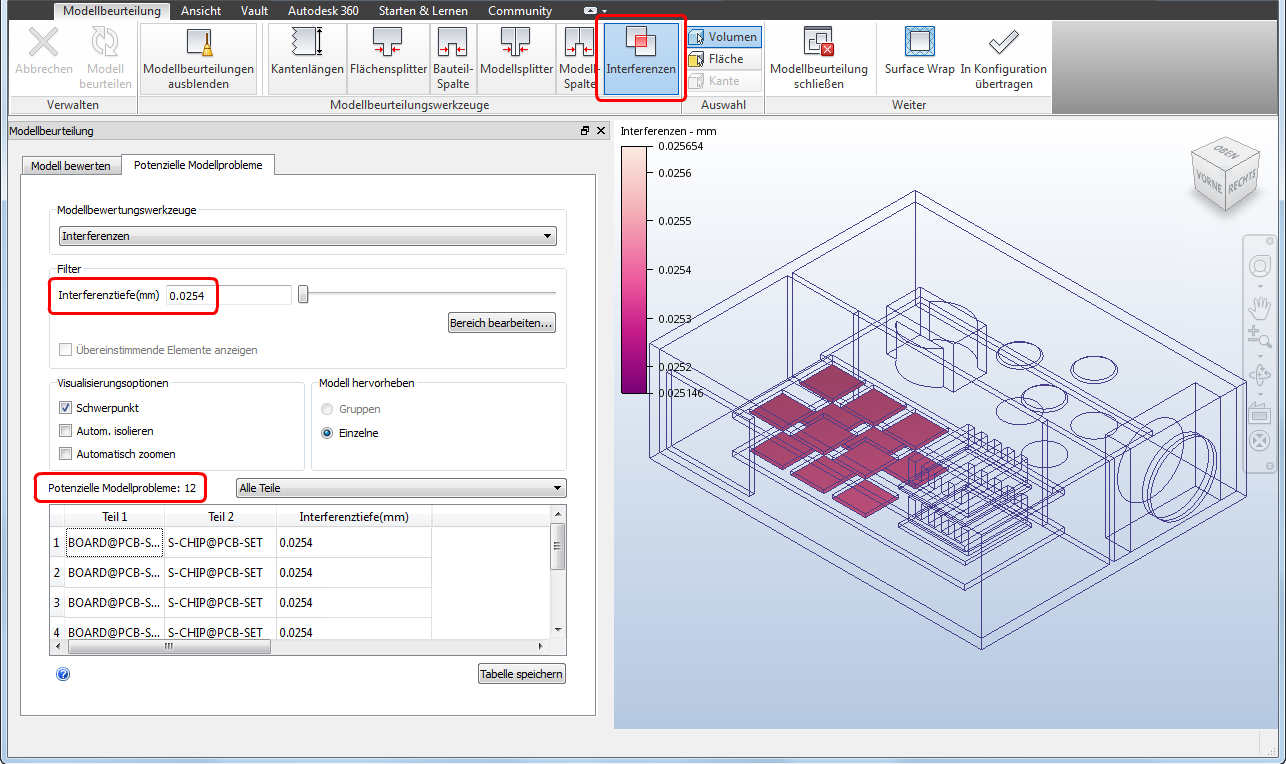Screen dimensions: 1286x764
Task: Run the Modell beurteilen tool
Action: (x=105, y=57)
